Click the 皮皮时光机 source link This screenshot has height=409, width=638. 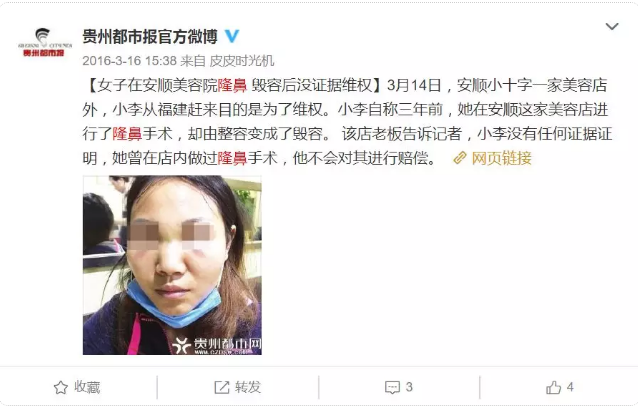tap(242, 61)
